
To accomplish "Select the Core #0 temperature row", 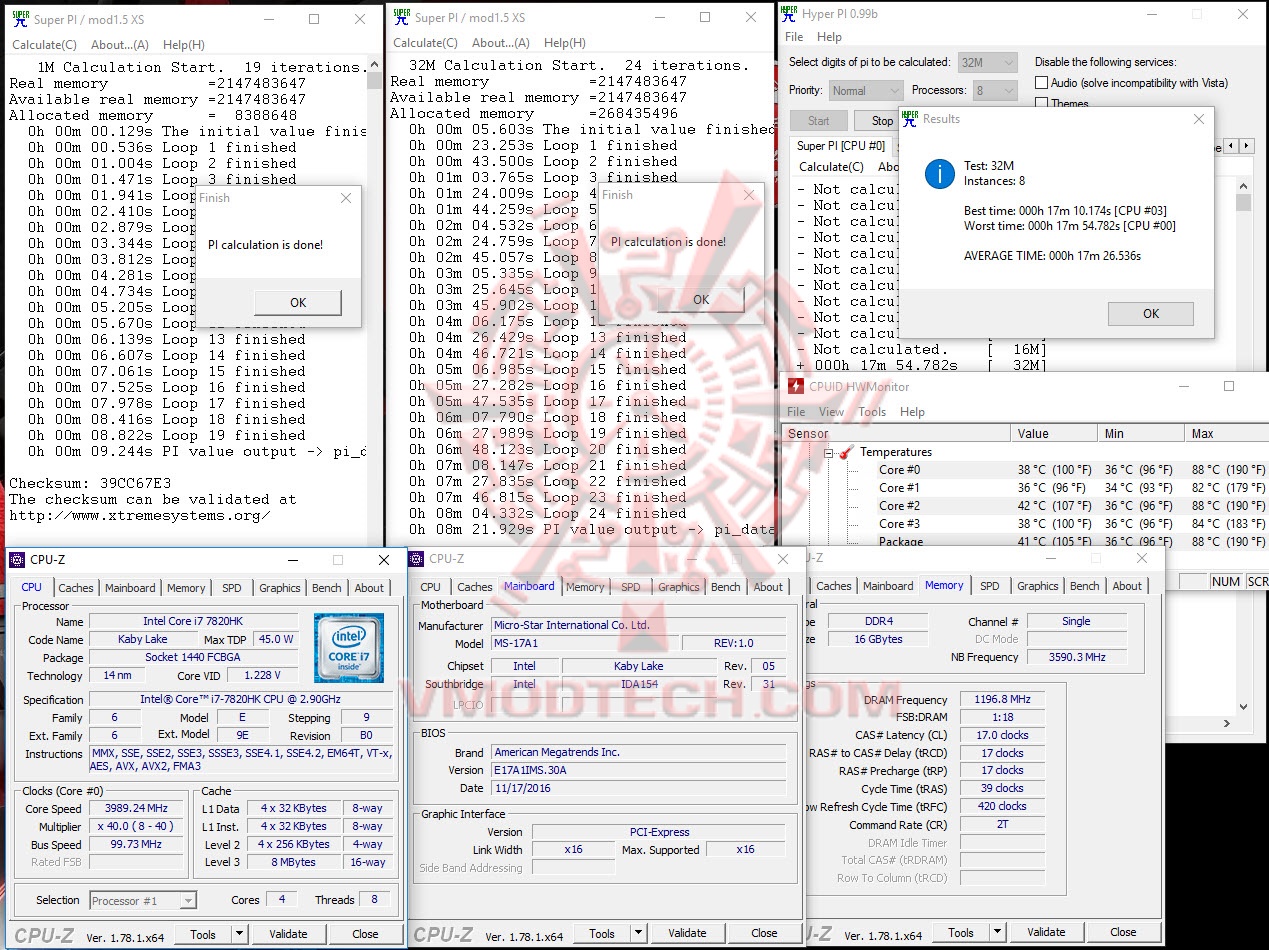I will 1025,470.
